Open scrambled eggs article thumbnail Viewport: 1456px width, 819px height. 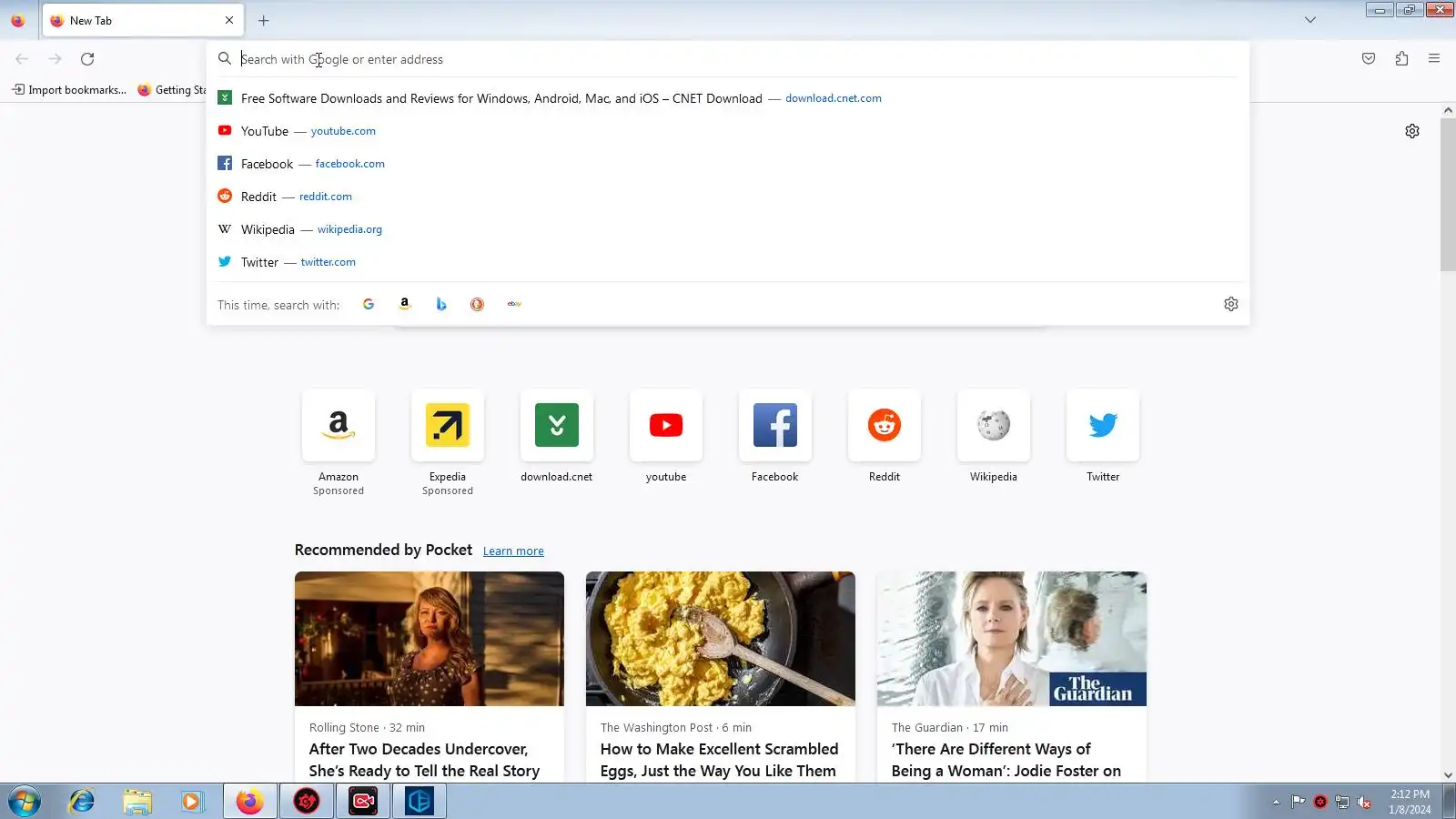tap(721, 639)
